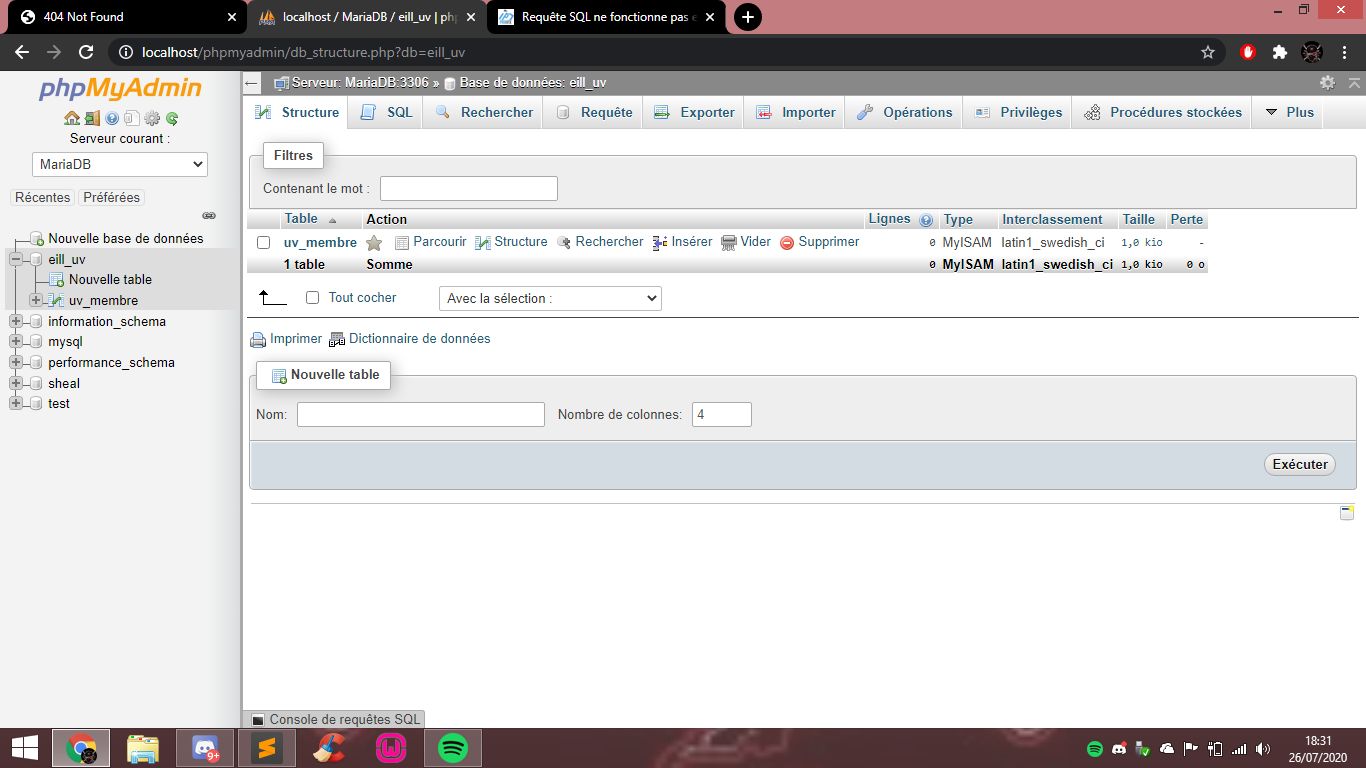Click the home icon in phpMyAdmin sidebar
Viewport: 1366px width, 768px height.
tap(71, 118)
